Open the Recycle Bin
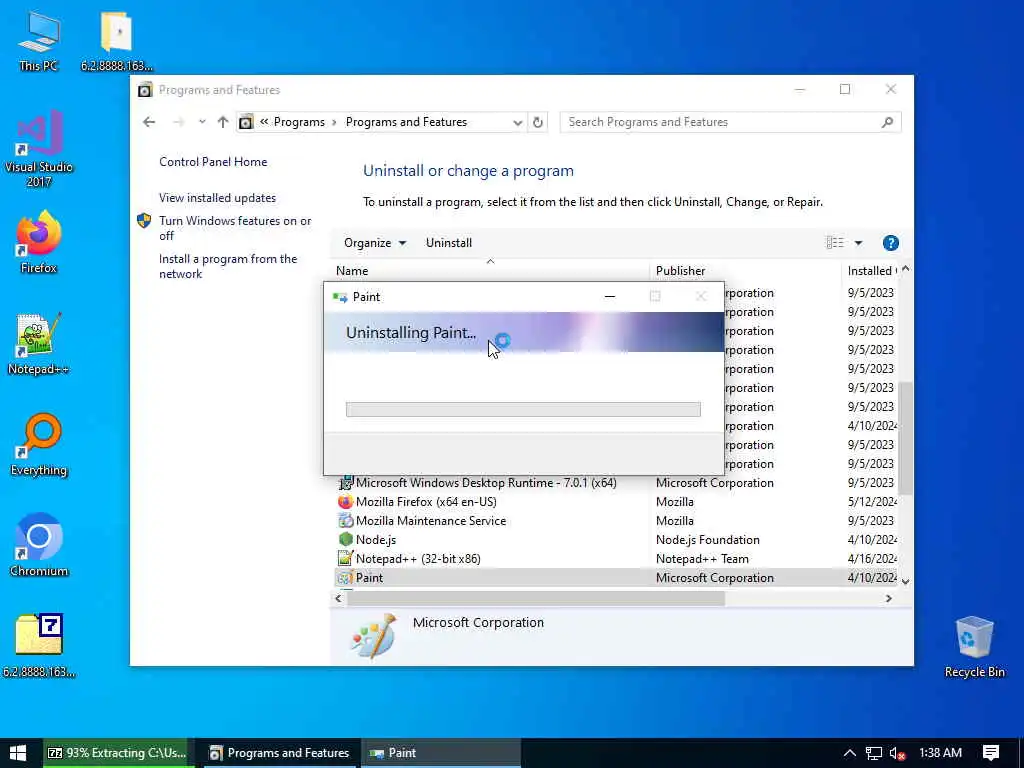 click(x=974, y=647)
